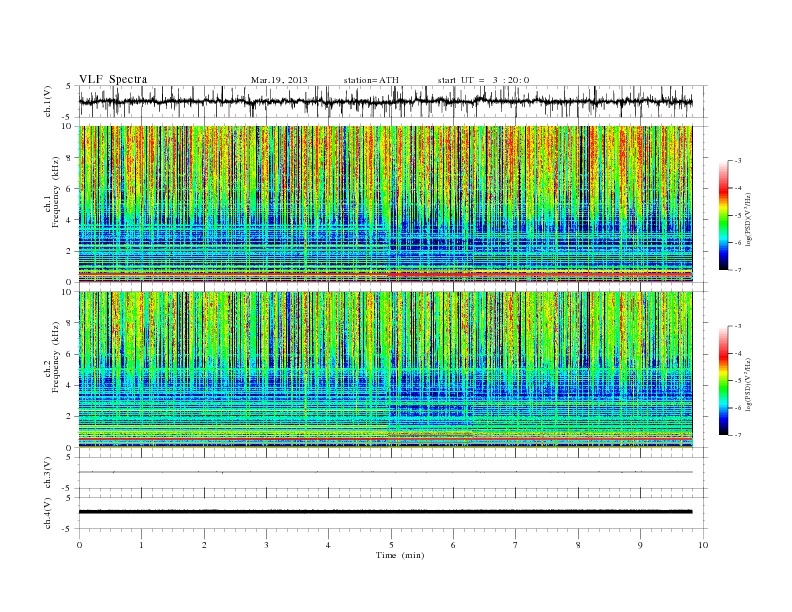The height and width of the screenshot is (612, 792).
Task: Click the ch.1 PSD color scale bar
Action: pos(724,215)
